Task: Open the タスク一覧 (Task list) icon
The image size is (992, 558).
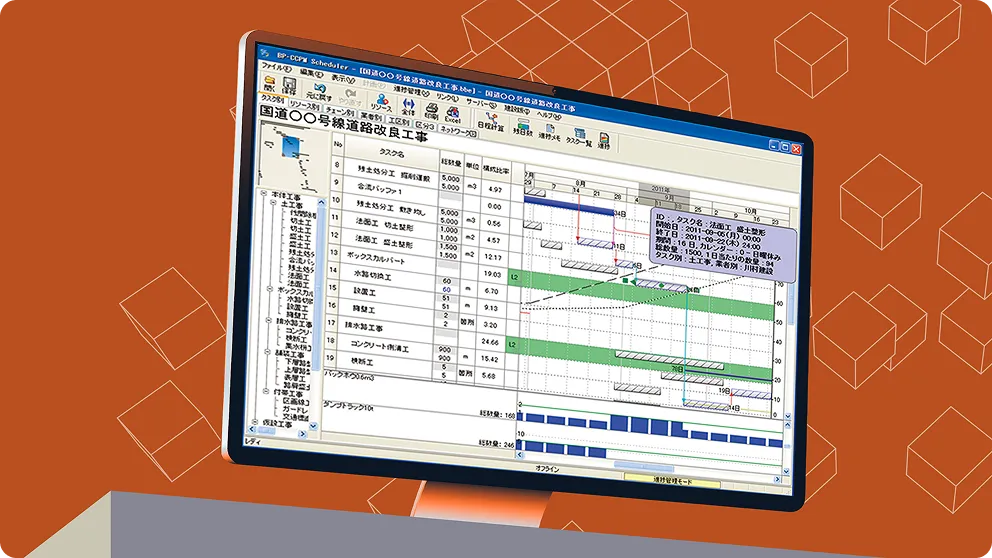Action: click(x=578, y=136)
